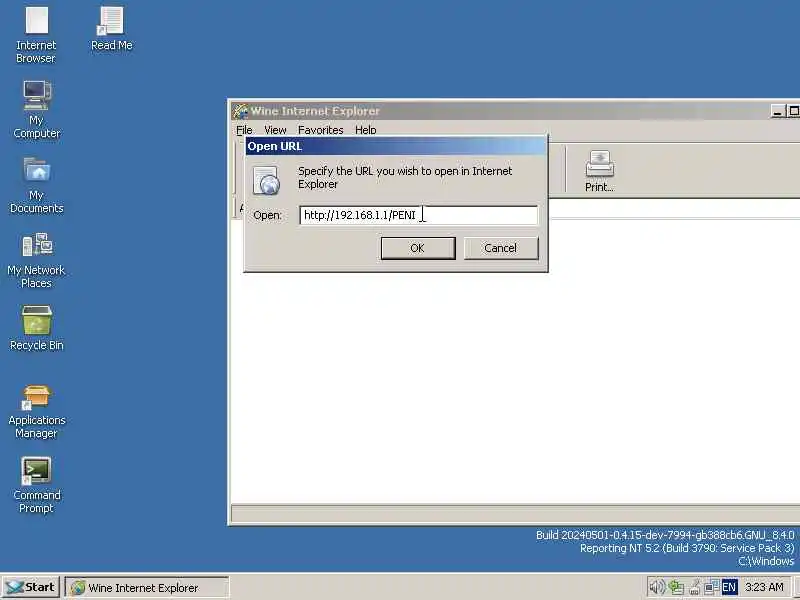
Task: Confirm the URL with the OK button
Action: point(418,248)
